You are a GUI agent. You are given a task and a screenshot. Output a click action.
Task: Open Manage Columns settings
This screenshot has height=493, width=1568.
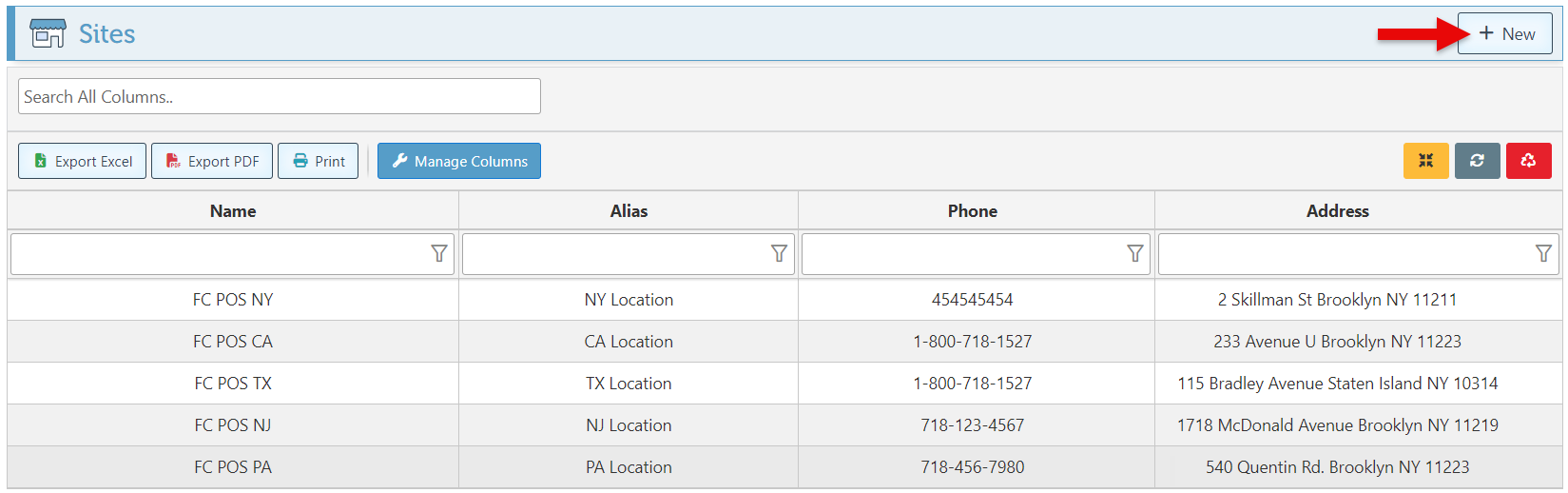pos(459,161)
